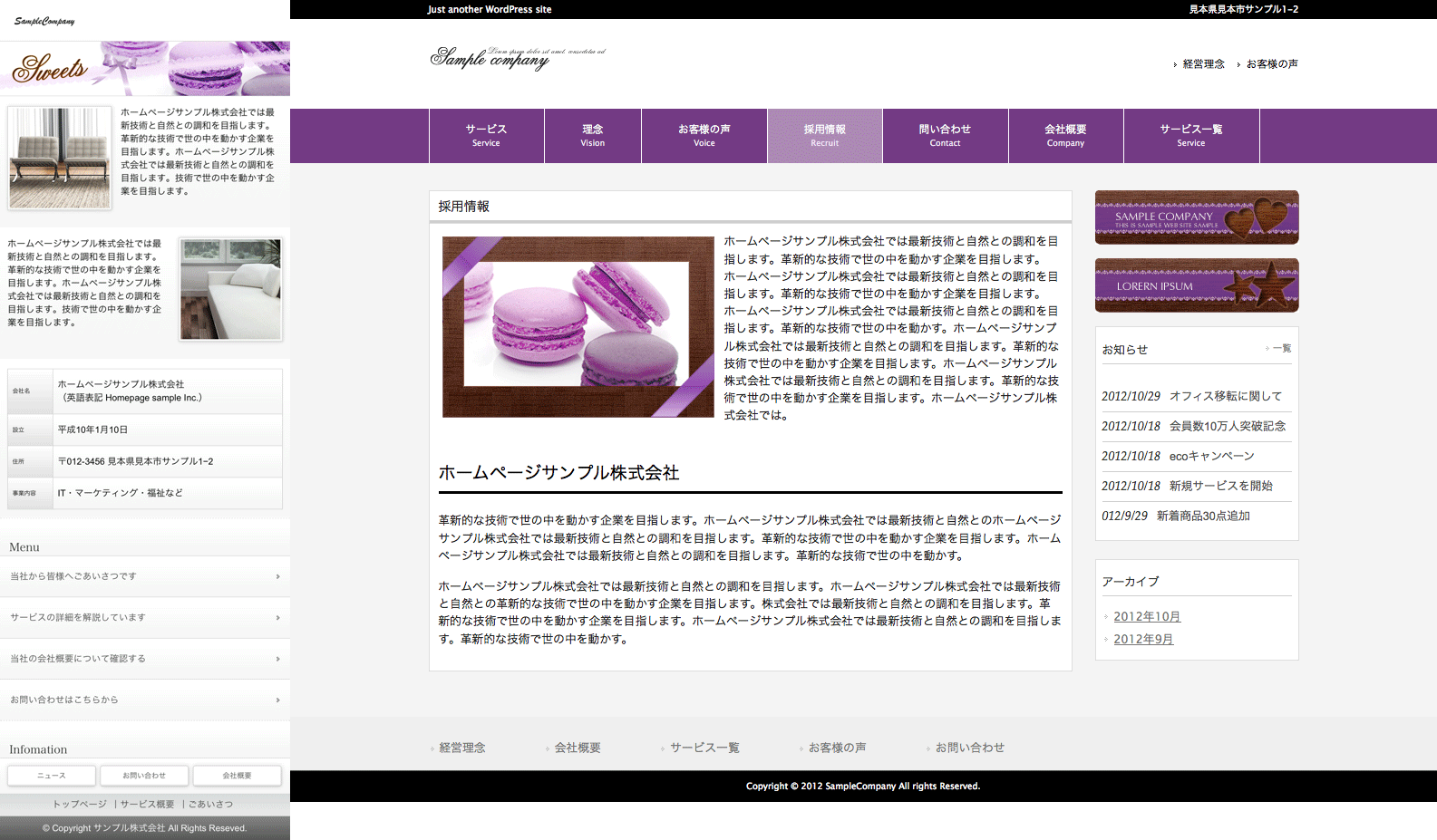Click the 一覧 link beside お知らせ
This screenshot has height=840, width=1437.
point(1281,349)
